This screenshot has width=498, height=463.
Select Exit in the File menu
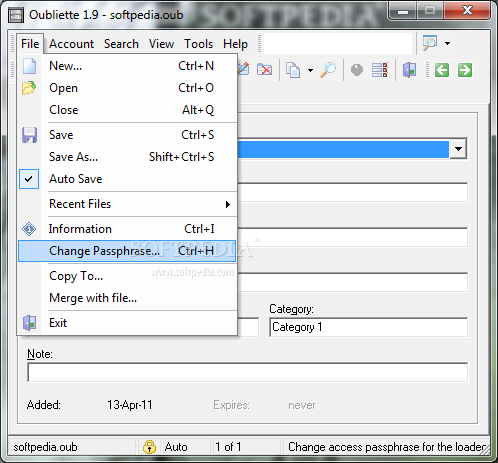(x=128, y=323)
